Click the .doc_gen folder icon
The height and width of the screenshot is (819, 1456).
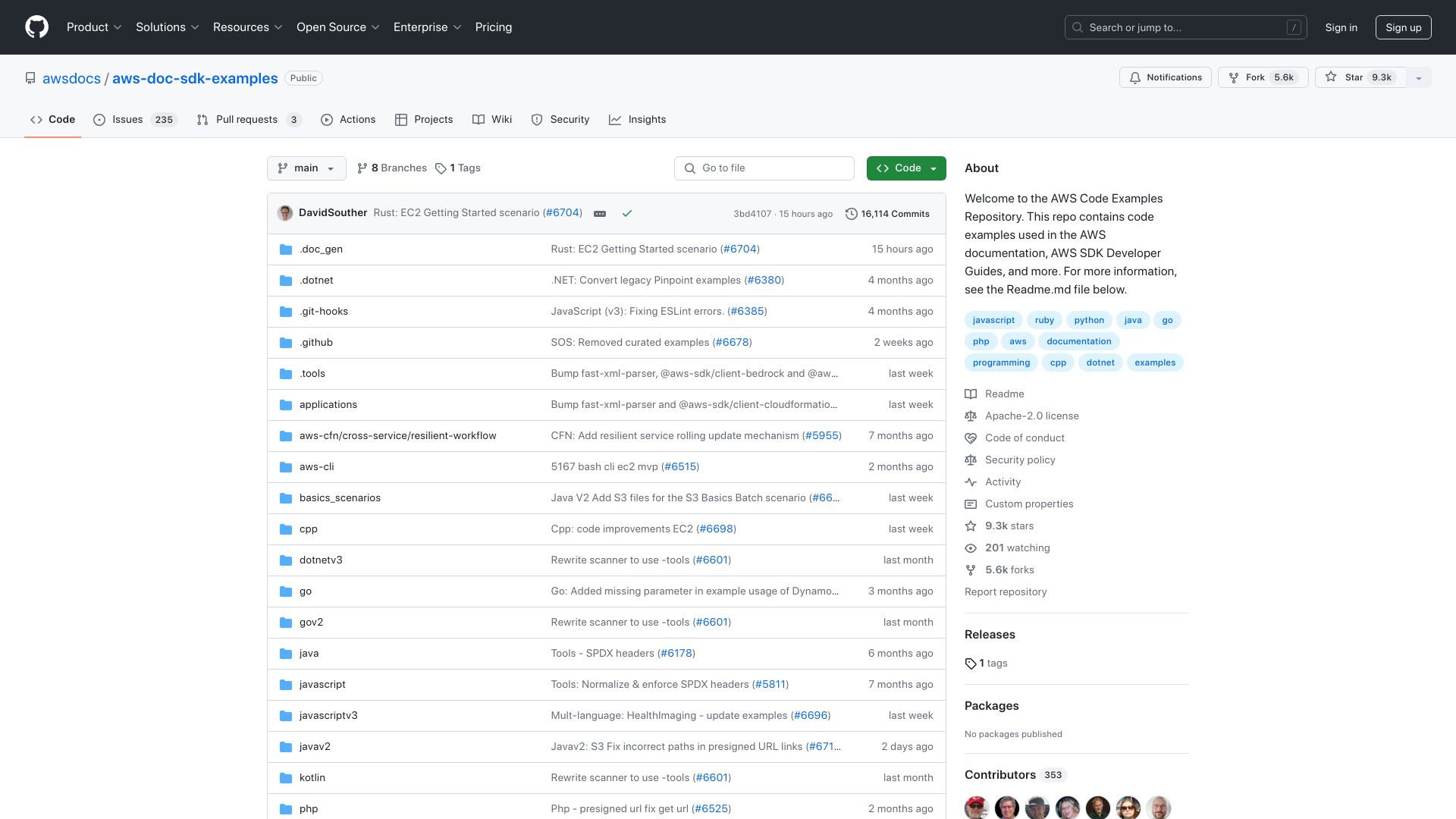[286, 249]
